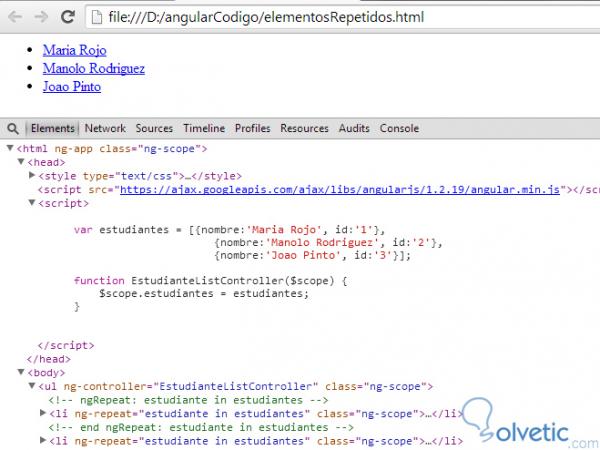The width and height of the screenshot is (600, 450).
Task: Click the $scope.estudiantes assignment line
Action: (x=204, y=294)
